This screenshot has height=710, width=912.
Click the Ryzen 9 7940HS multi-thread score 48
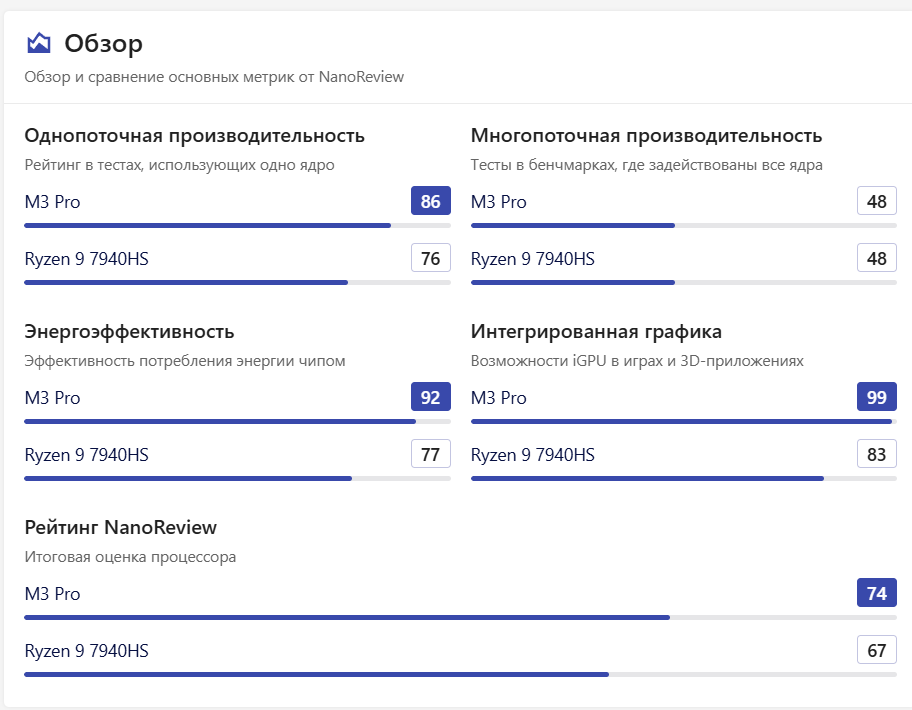(x=877, y=258)
